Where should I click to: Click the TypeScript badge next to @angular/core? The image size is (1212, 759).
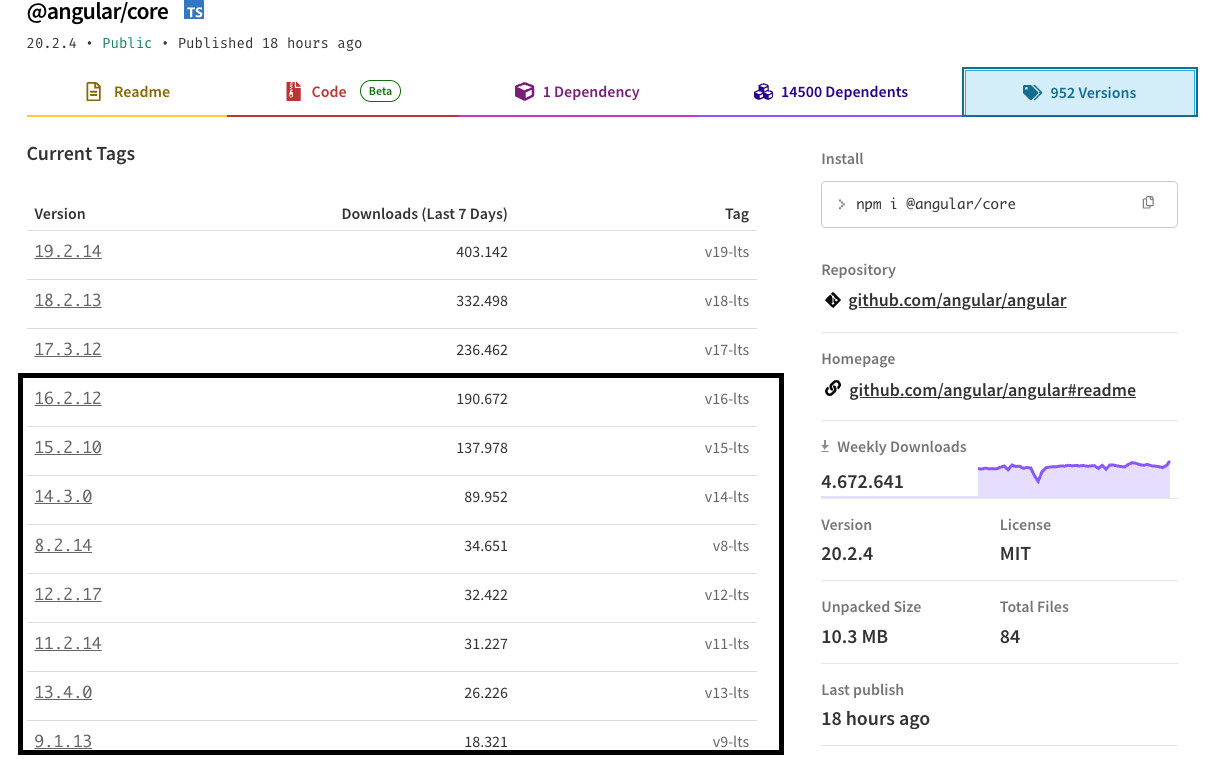194,12
